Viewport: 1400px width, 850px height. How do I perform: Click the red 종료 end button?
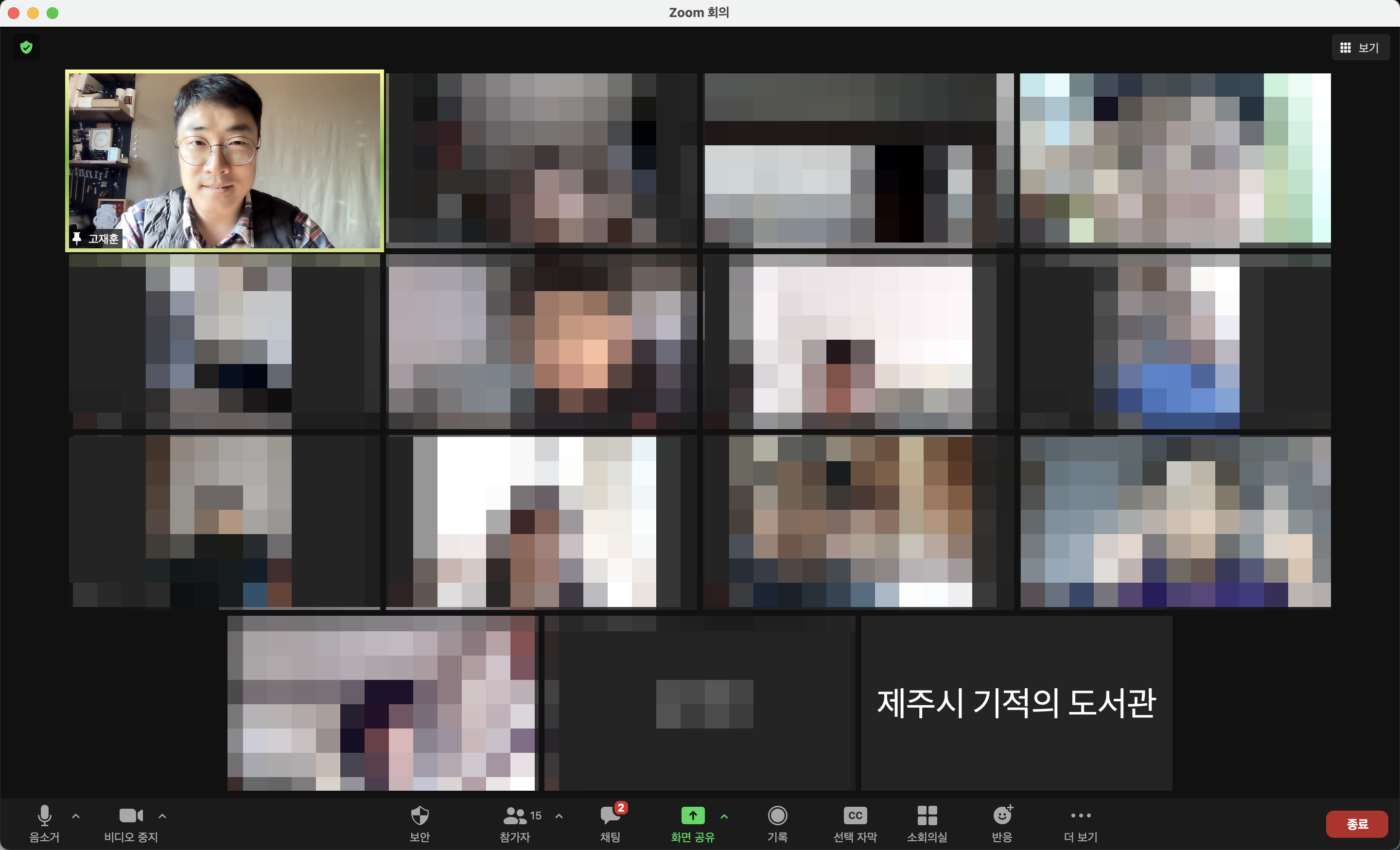pyautogui.click(x=1356, y=824)
